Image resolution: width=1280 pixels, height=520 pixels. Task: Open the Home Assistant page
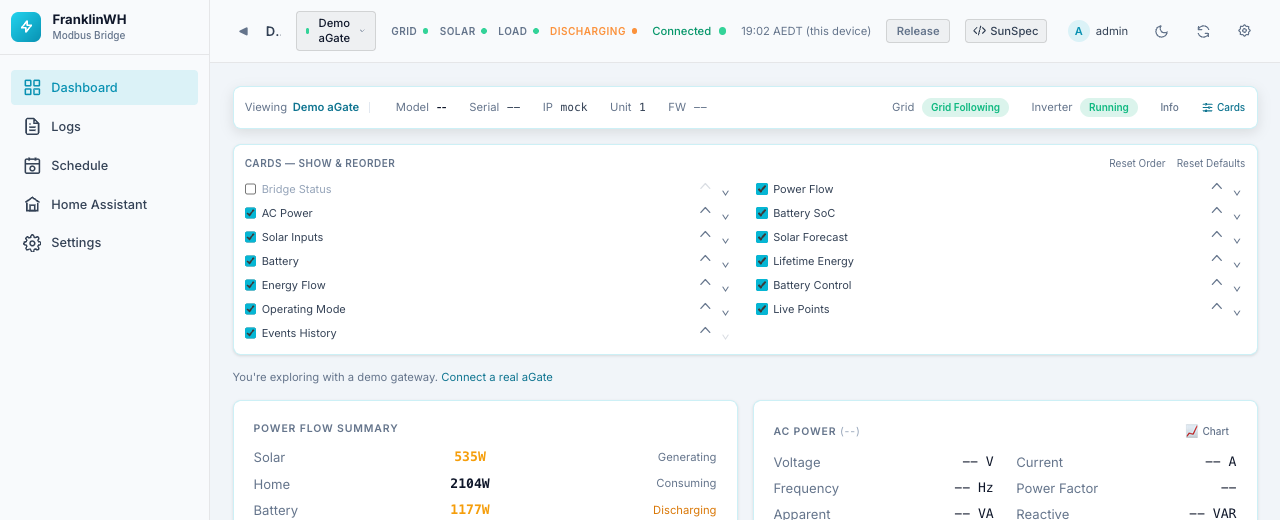pyautogui.click(x=104, y=204)
